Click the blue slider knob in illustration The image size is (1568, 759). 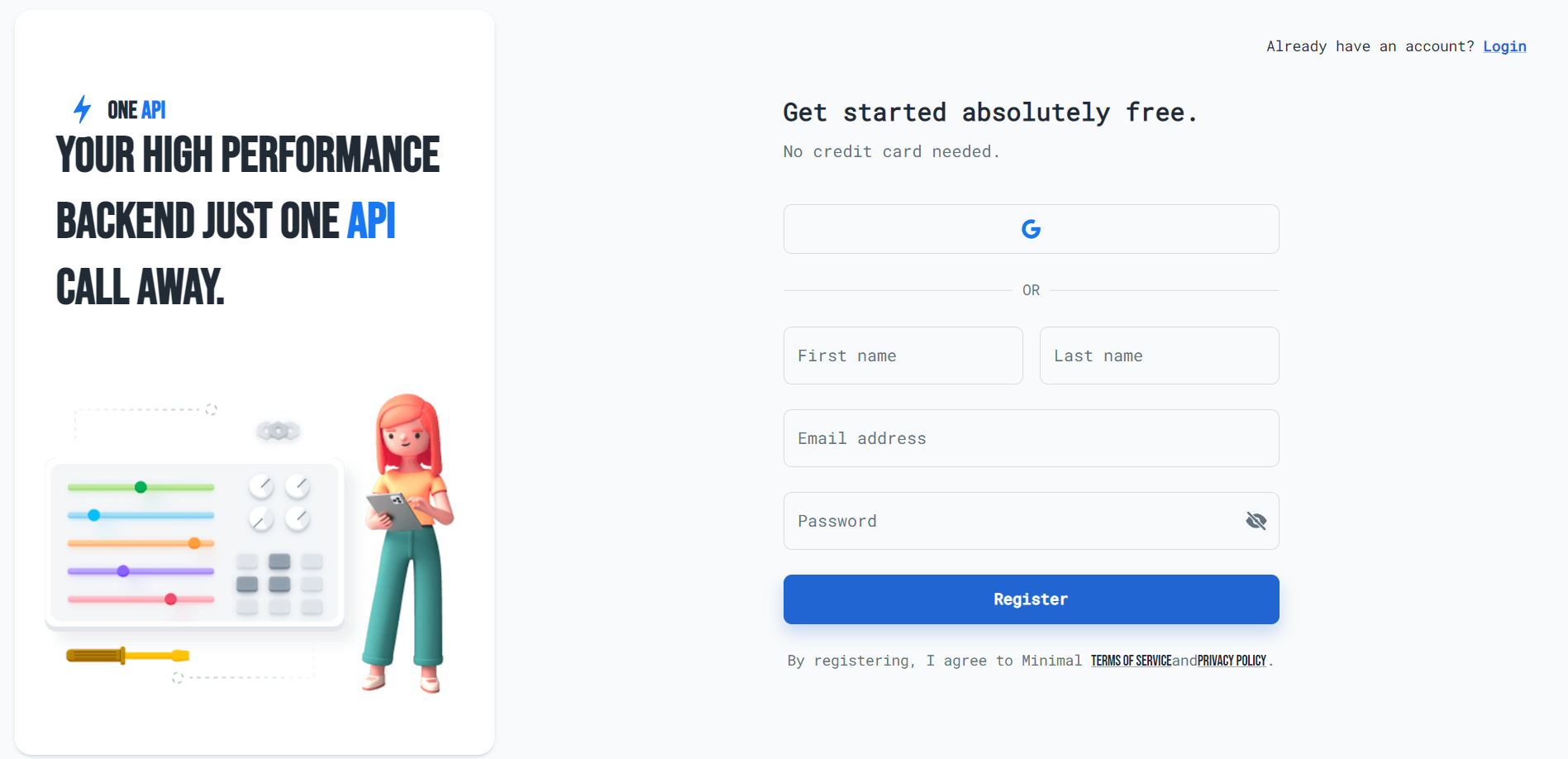point(94,515)
